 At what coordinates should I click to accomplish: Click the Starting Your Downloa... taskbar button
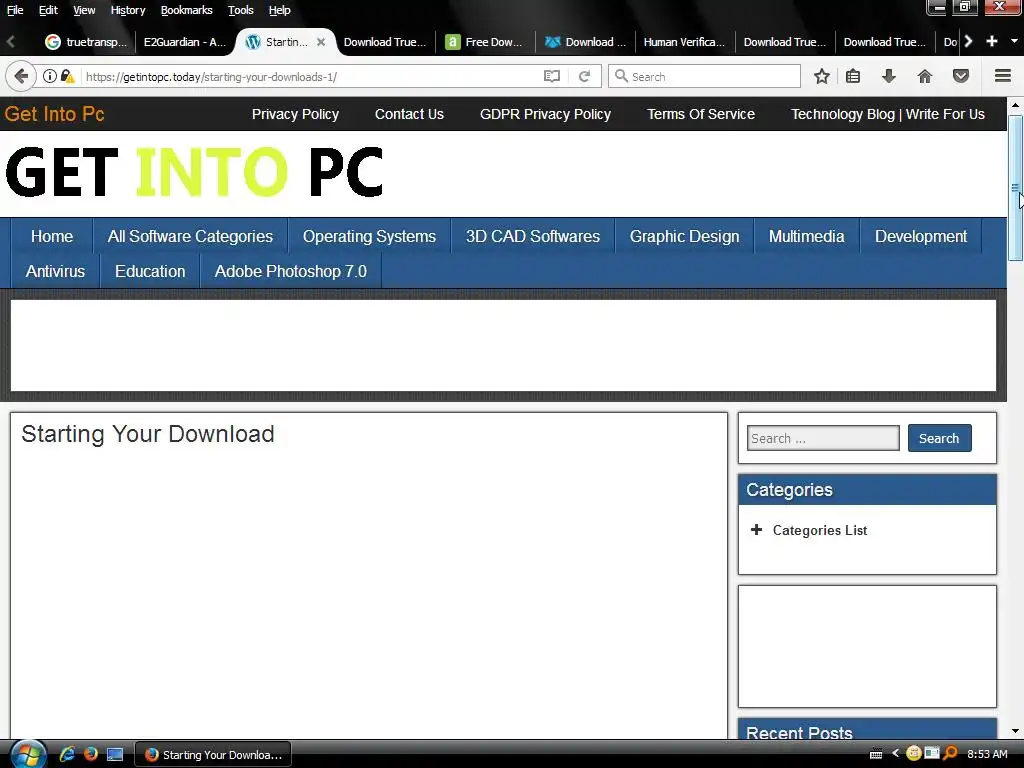pos(213,754)
